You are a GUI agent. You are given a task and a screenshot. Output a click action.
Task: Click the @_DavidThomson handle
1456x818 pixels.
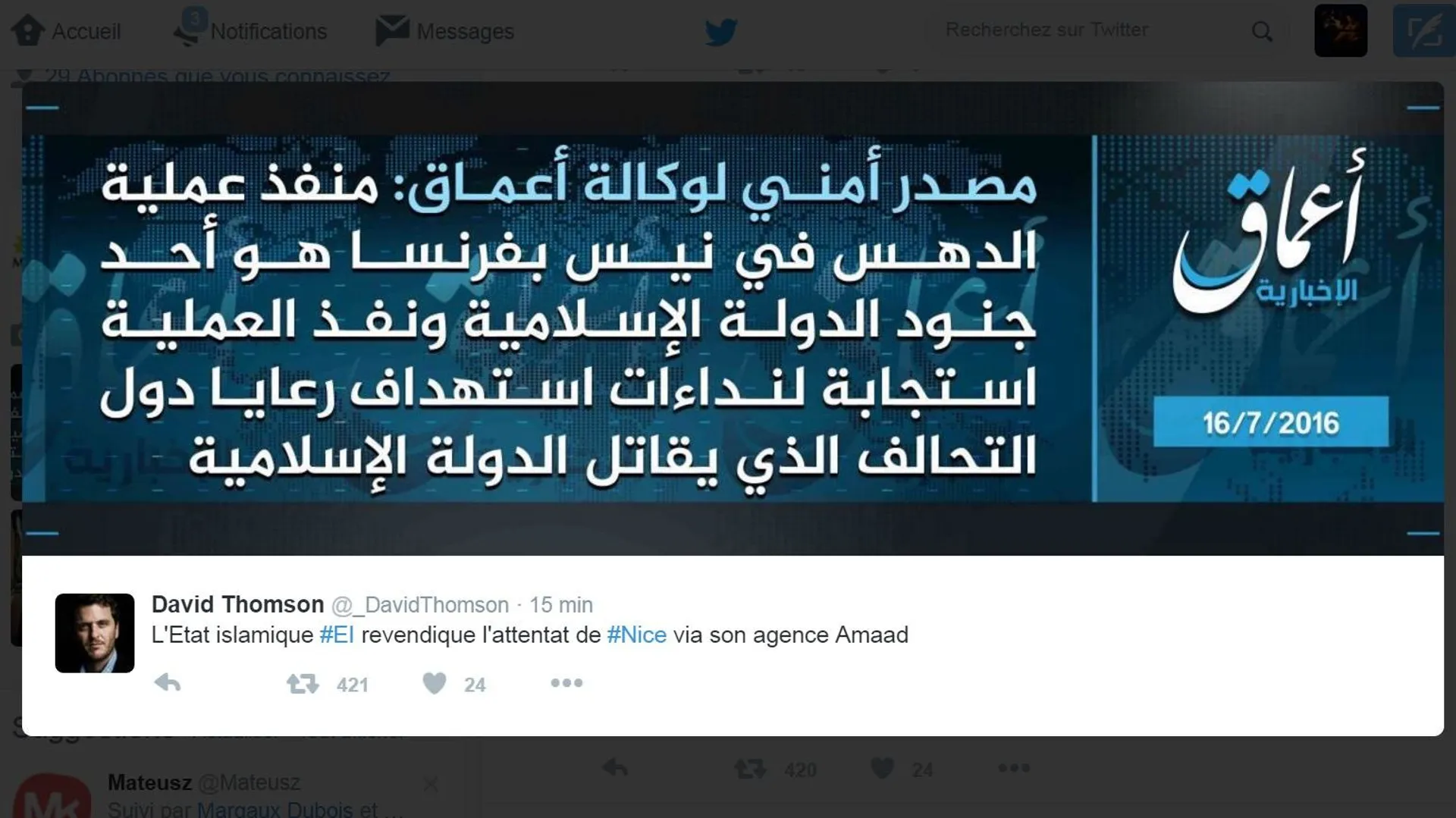(x=420, y=605)
